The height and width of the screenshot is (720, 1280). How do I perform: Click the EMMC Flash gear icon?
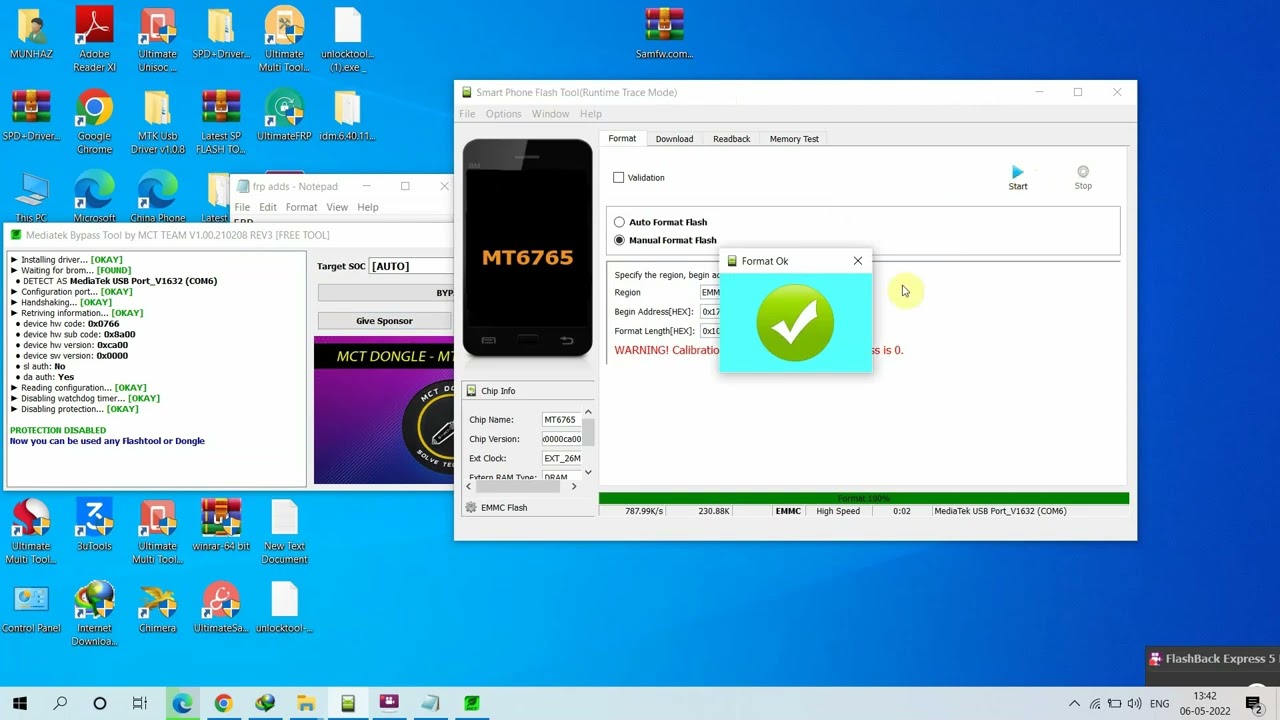coord(471,508)
